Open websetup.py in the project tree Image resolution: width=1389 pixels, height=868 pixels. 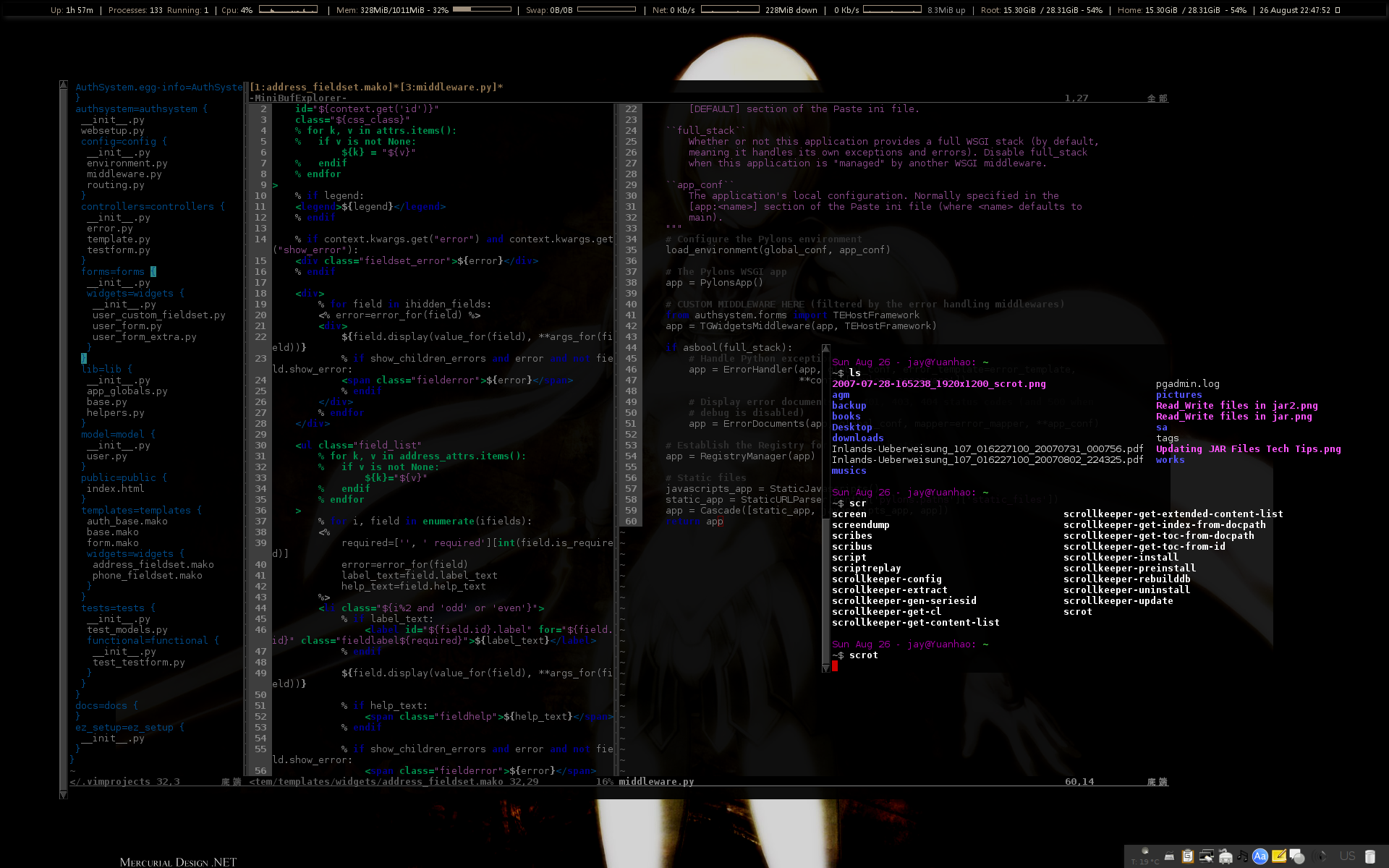coord(113,131)
